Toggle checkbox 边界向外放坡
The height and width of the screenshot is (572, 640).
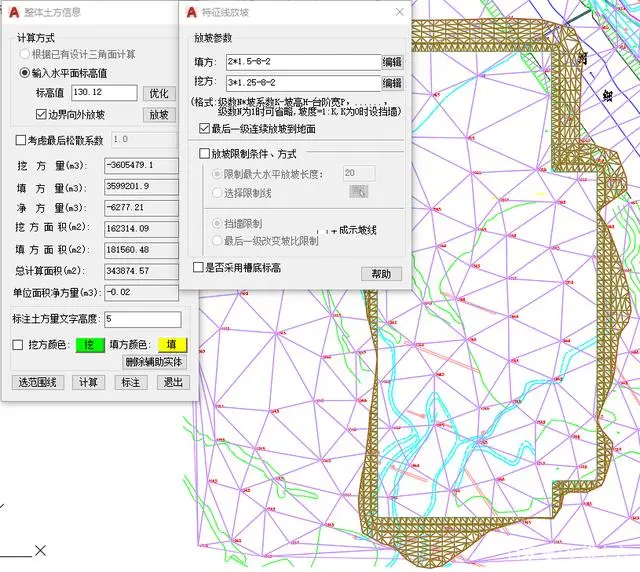click(x=41, y=114)
